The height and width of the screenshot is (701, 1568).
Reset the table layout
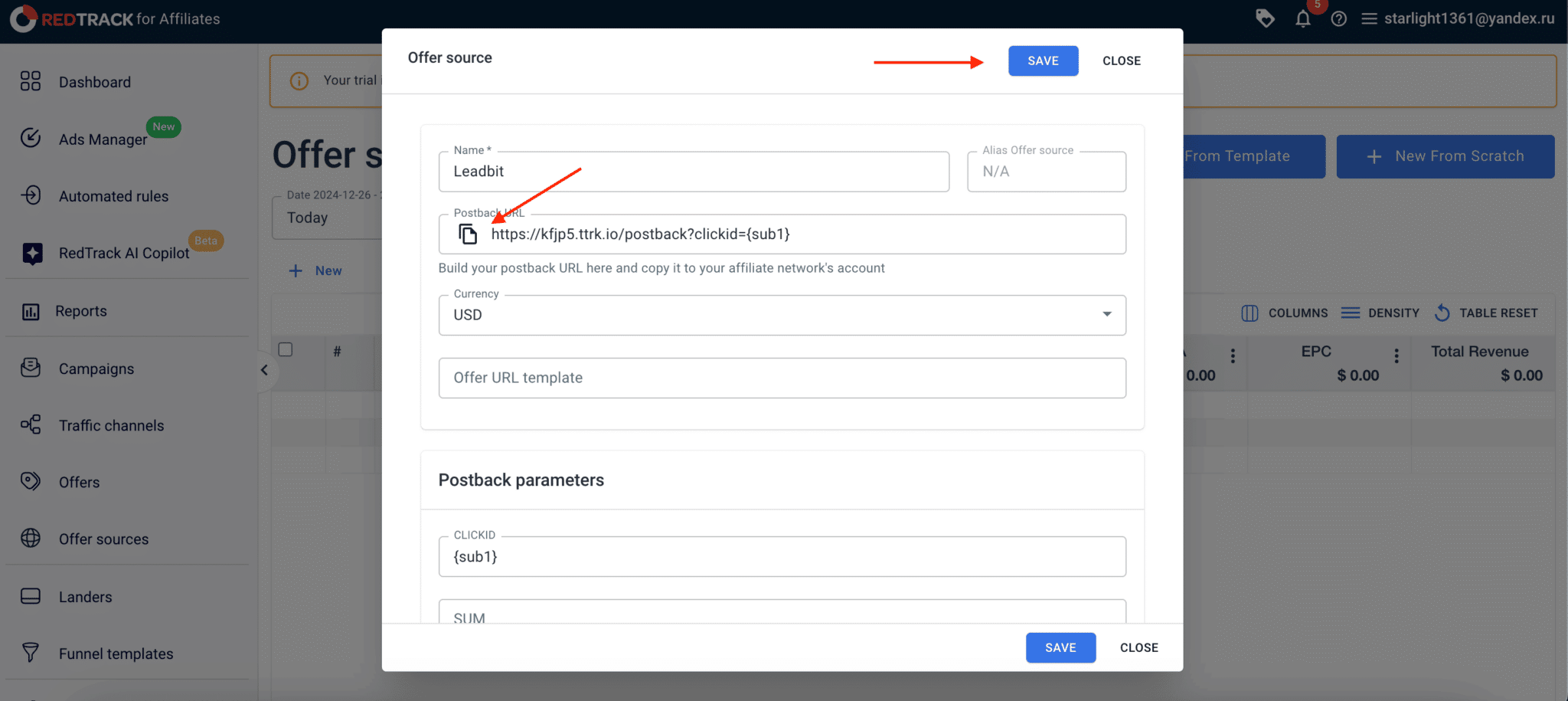1485,313
